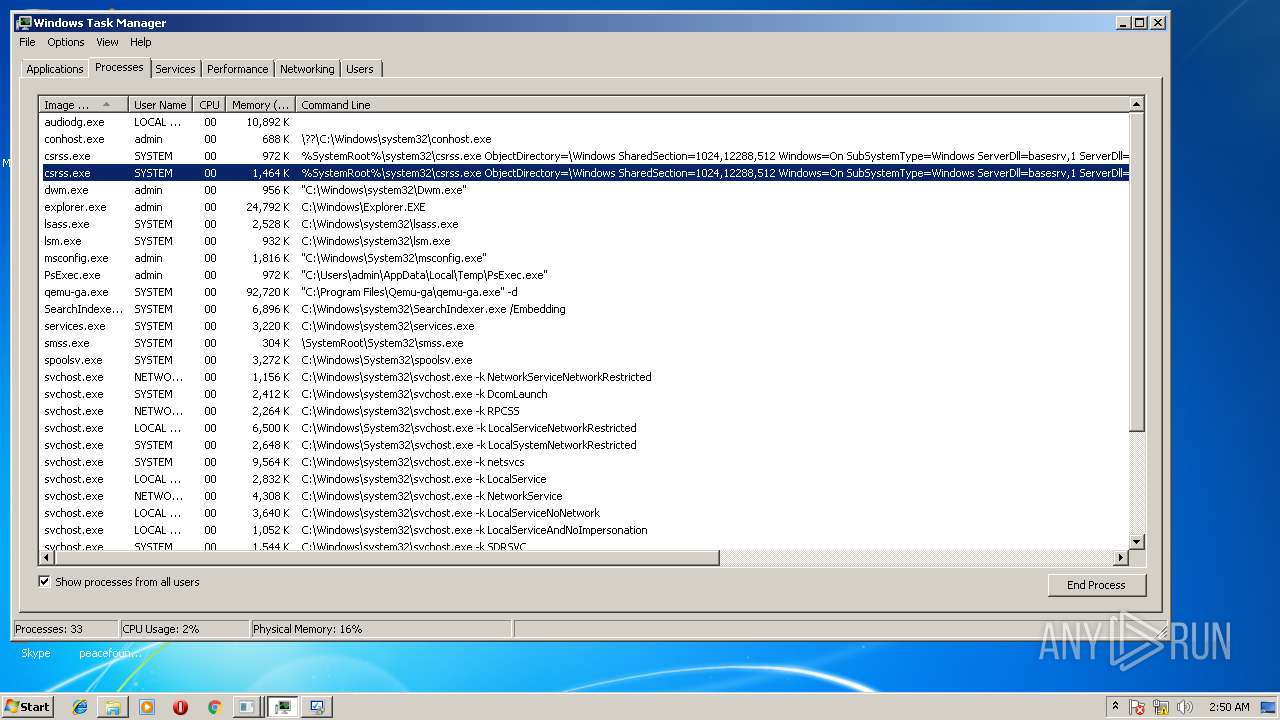This screenshot has width=1280, height=720.
Task: Click CPU Usage: 2% in status bar
Action: pos(161,629)
